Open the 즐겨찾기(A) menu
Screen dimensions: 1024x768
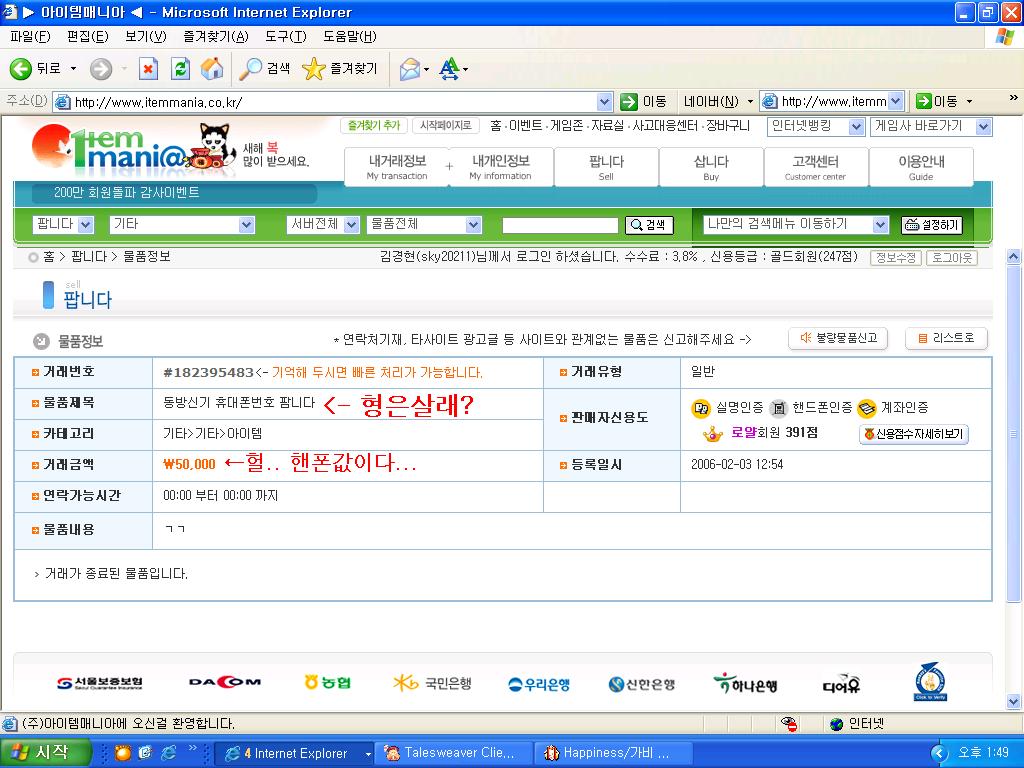tap(215, 37)
